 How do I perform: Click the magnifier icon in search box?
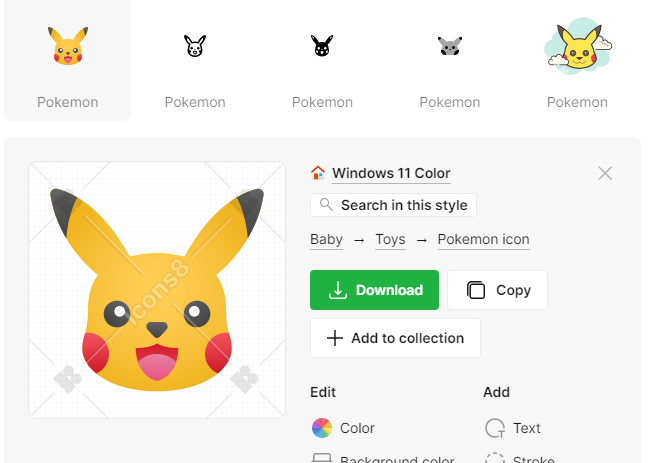click(326, 205)
